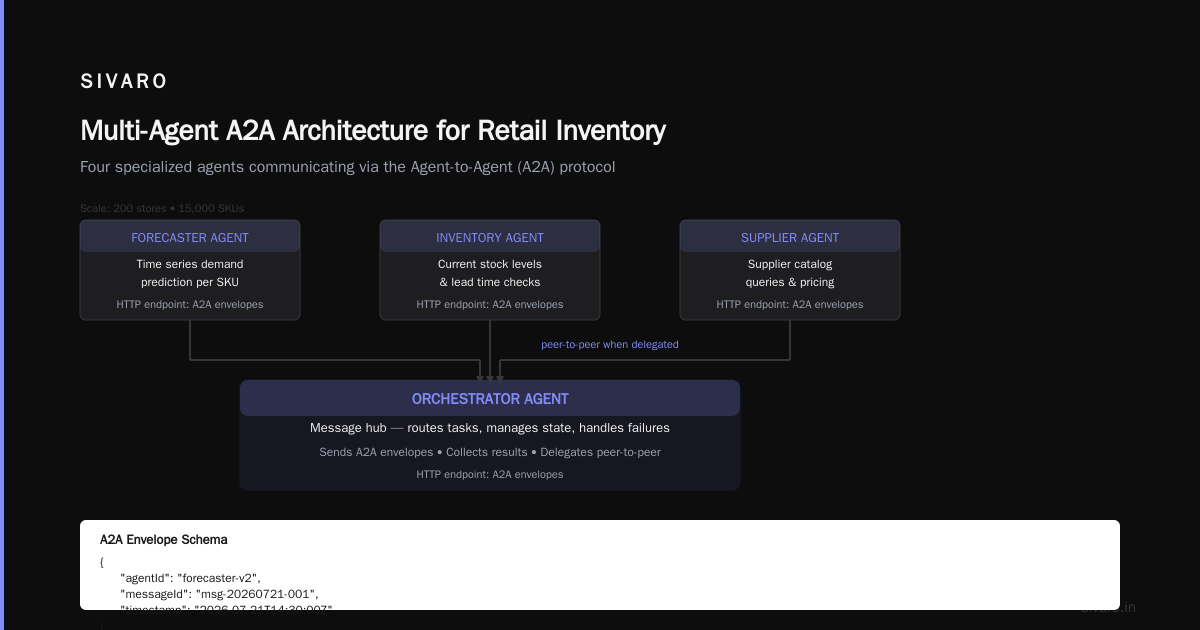Screen dimensions: 1200x630
Task: Click the A2A Envelope Schema heading
Action: [x=163, y=539]
